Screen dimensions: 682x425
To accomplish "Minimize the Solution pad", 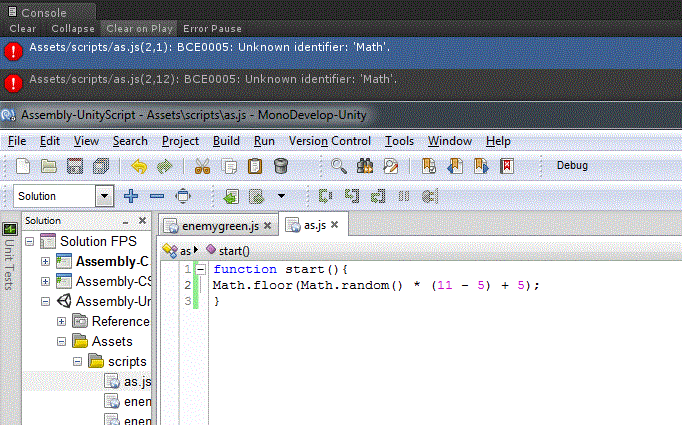I will [126, 222].
